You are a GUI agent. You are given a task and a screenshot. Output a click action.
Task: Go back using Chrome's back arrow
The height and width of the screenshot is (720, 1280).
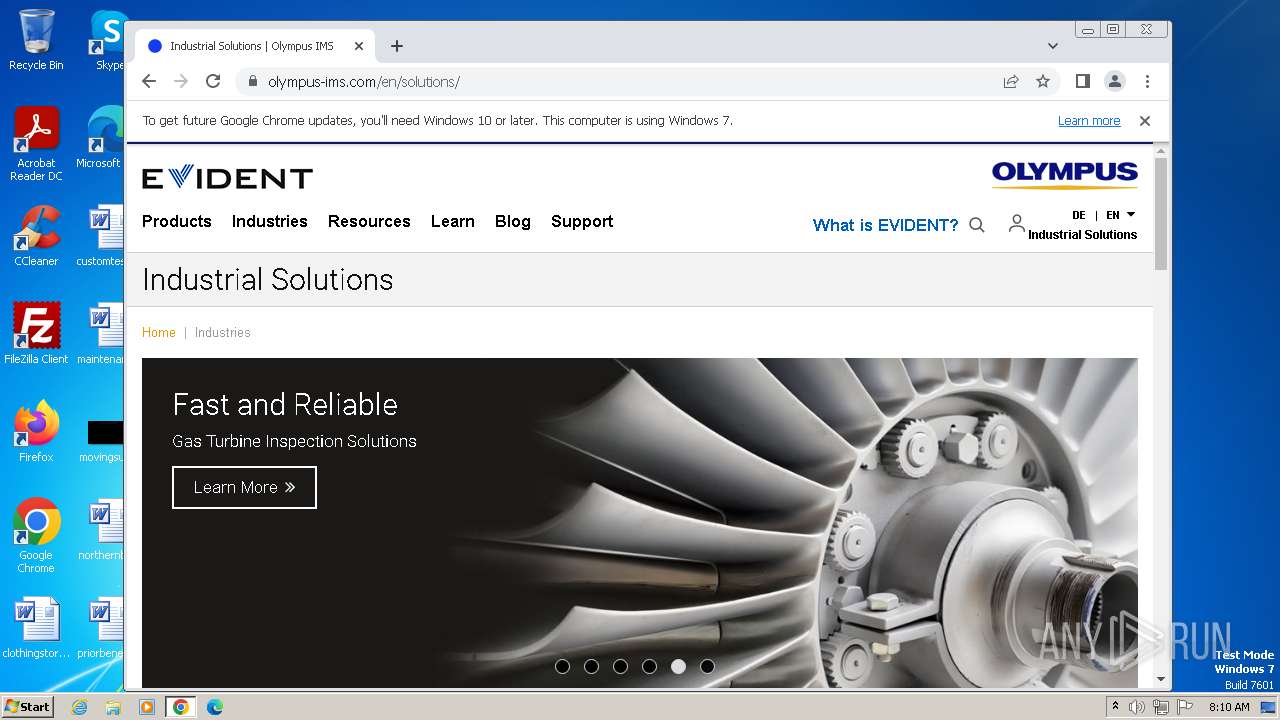149,81
